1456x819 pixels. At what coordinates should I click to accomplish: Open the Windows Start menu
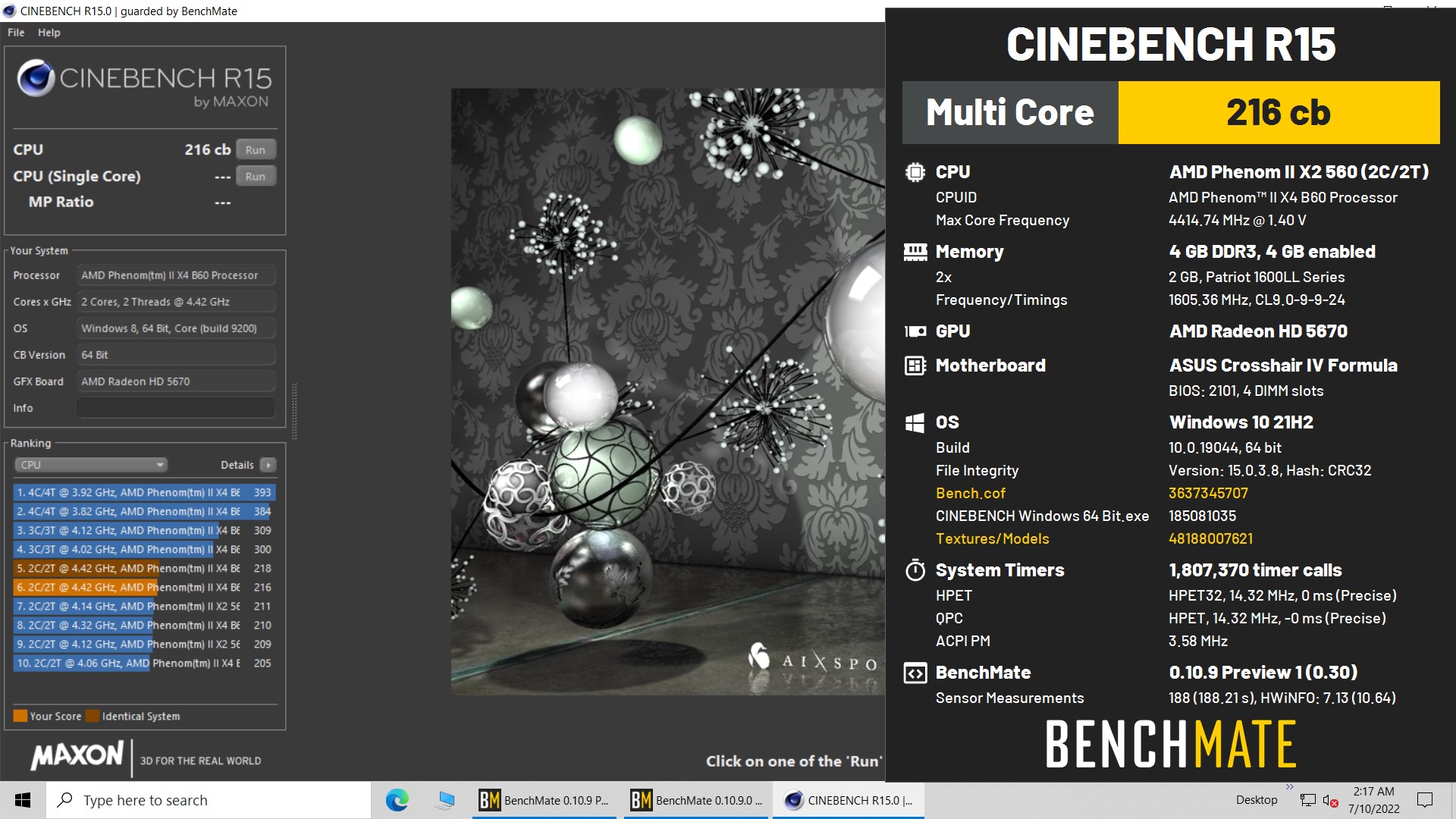[x=23, y=800]
